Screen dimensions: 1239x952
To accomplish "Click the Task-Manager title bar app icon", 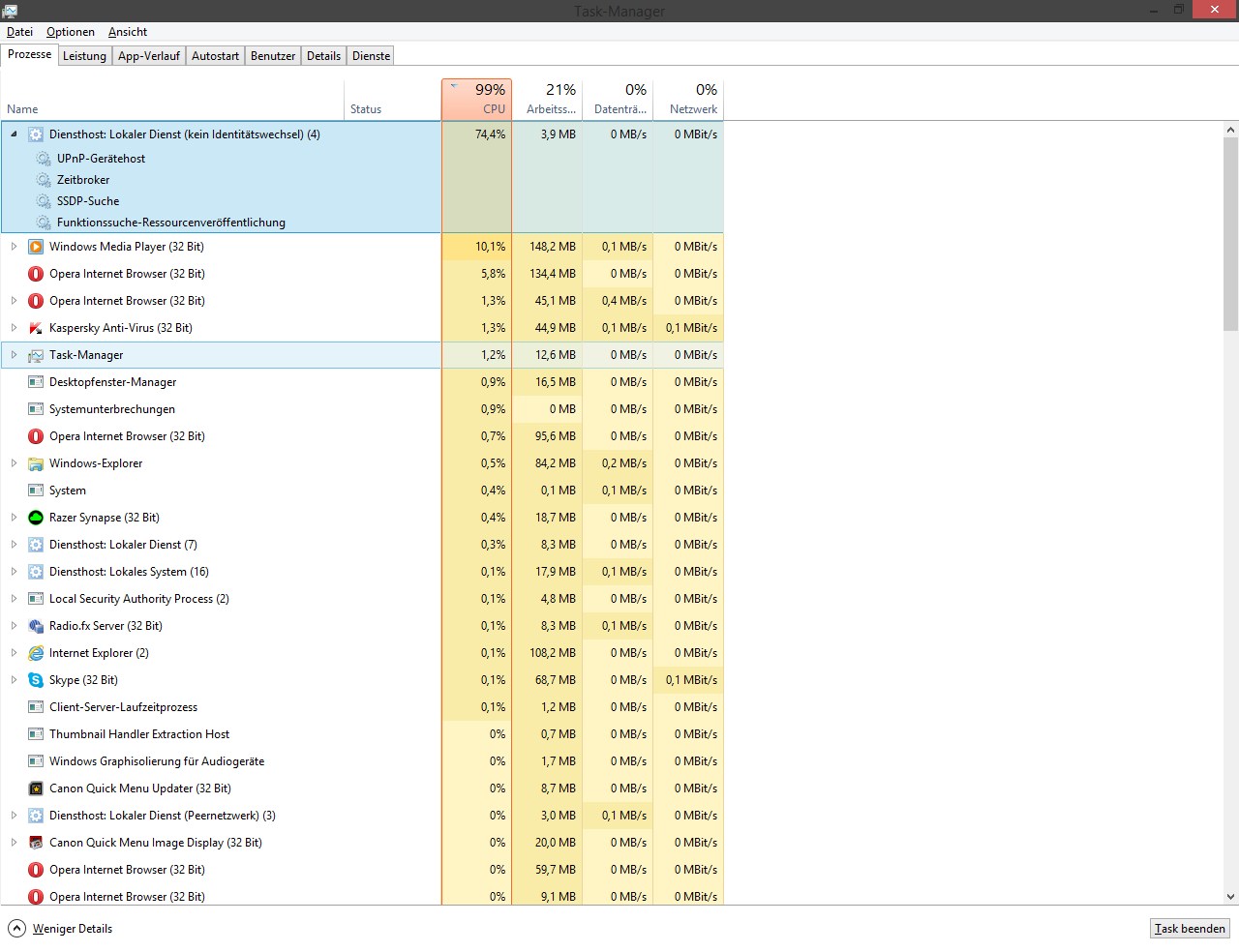I will 10,11.
